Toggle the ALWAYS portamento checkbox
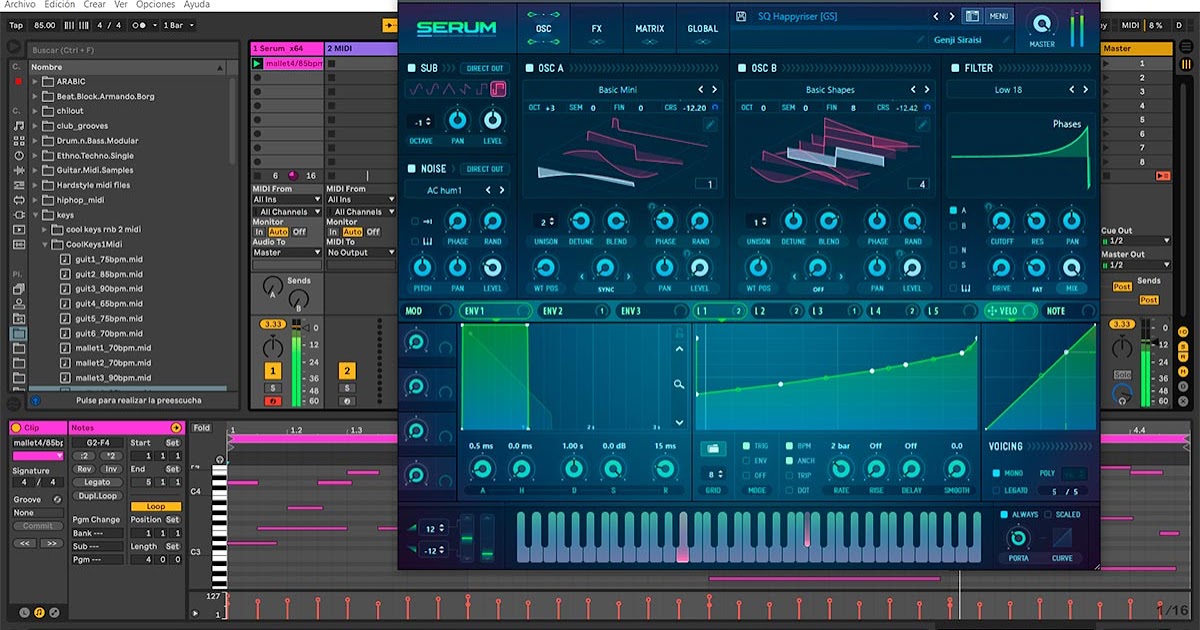This screenshot has height=630, width=1200. [x=1004, y=515]
